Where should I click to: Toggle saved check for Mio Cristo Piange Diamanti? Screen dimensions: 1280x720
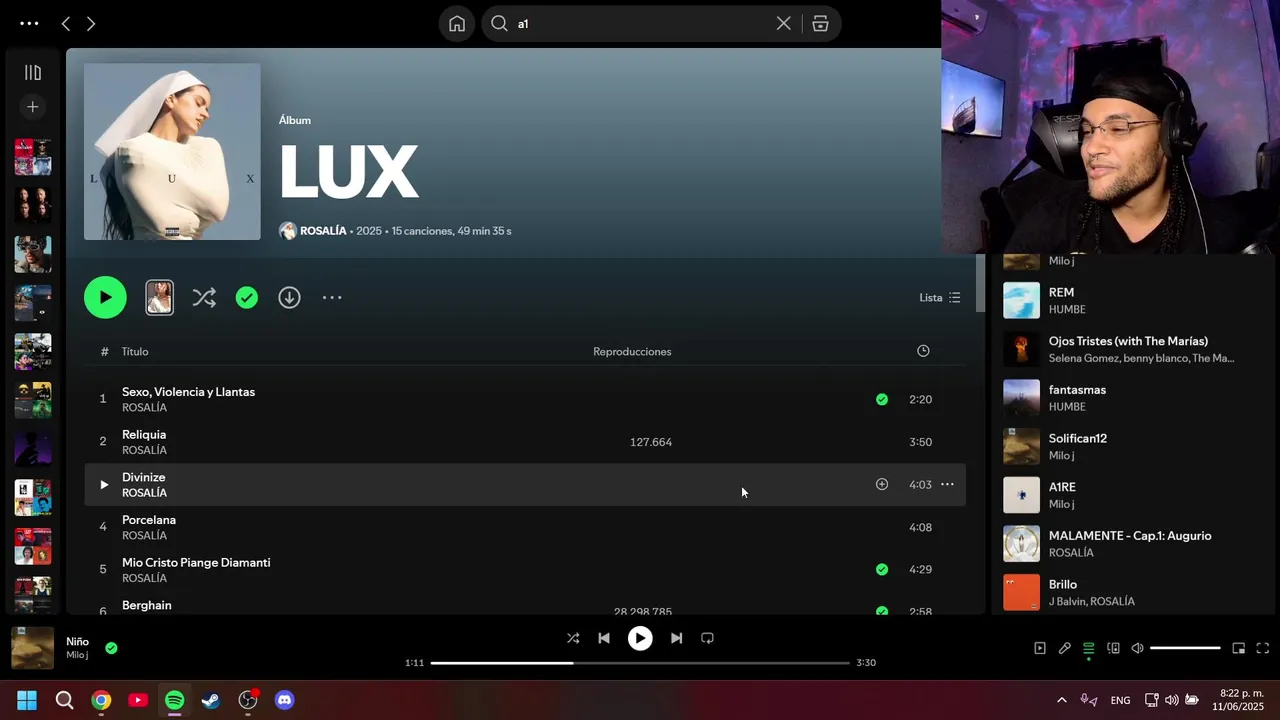click(882, 569)
